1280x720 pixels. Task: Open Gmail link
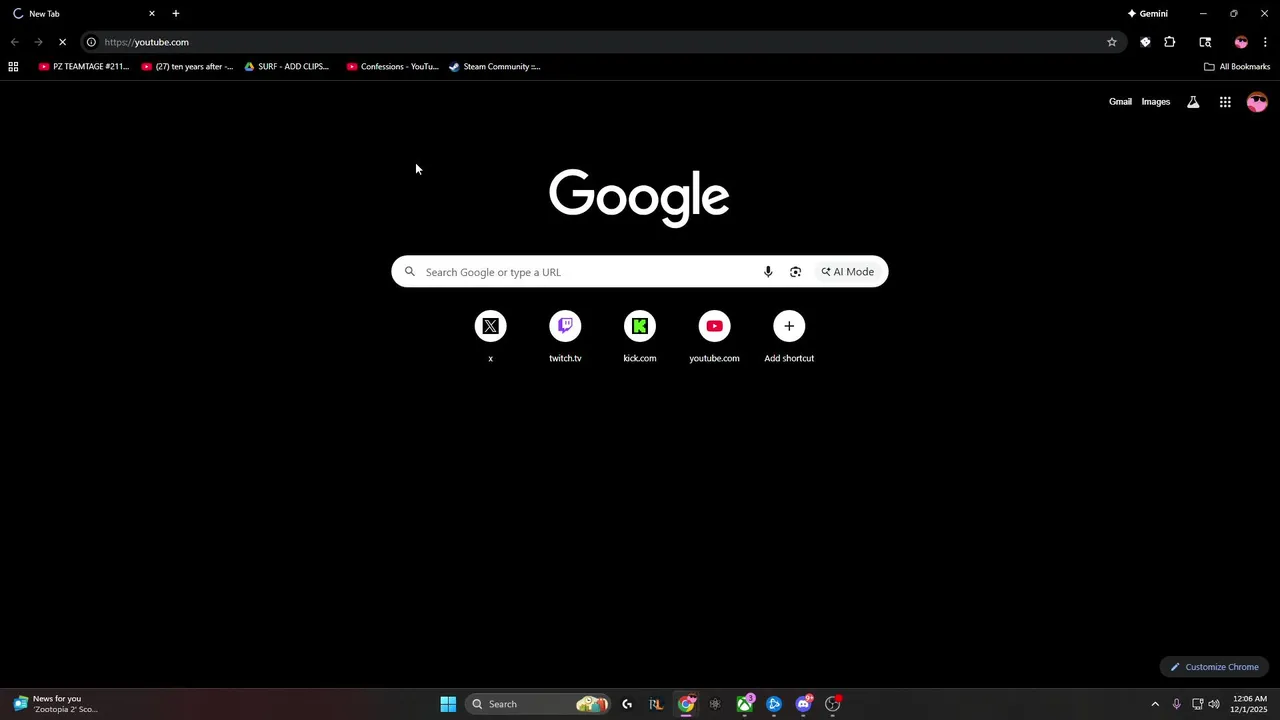coord(1120,102)
